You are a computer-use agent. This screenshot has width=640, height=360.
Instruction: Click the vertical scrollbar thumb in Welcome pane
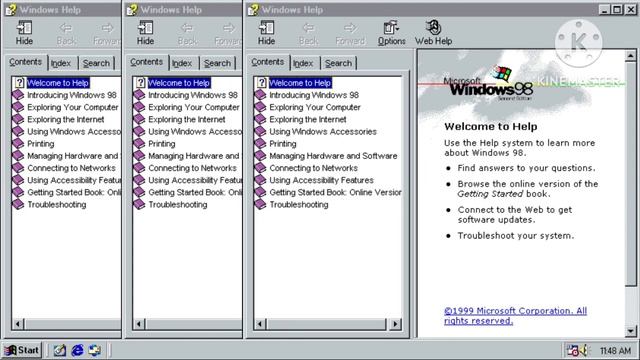631,173
